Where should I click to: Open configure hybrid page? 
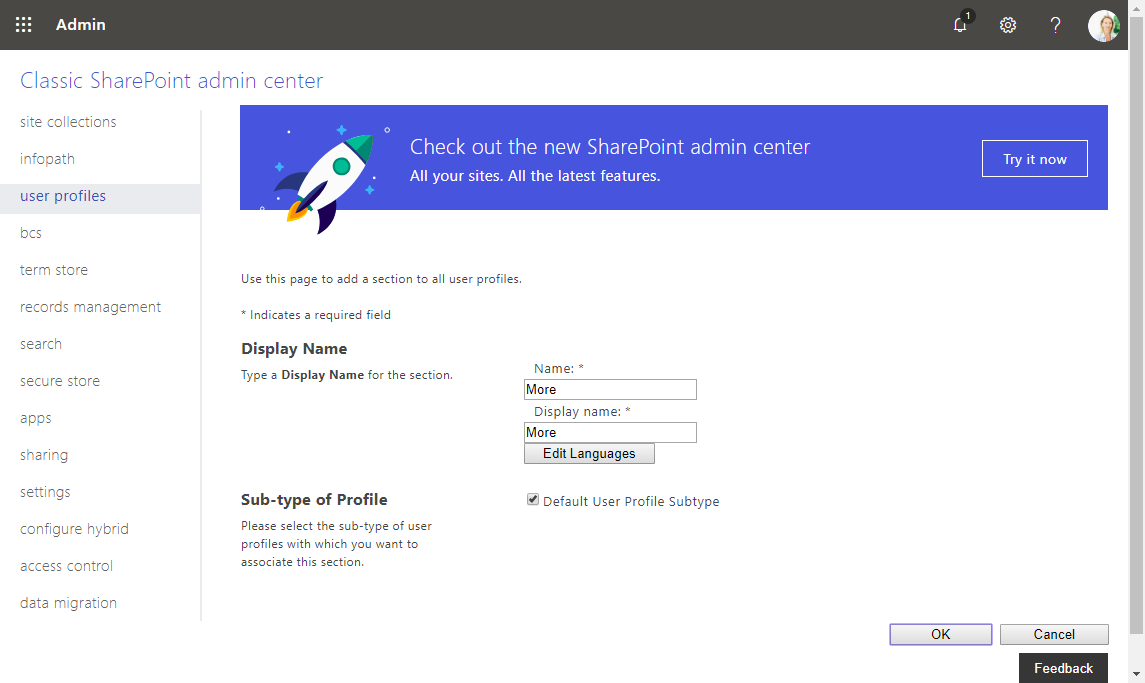pyautogui.click(x=74, y=529)
